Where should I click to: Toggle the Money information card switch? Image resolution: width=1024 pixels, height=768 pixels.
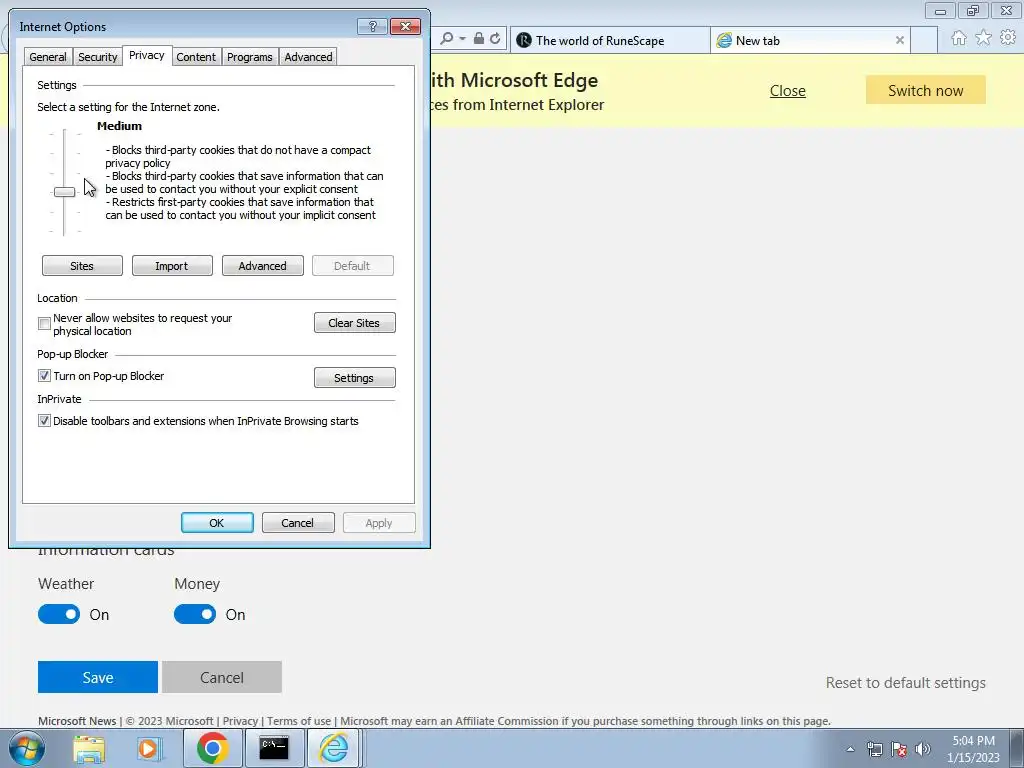pos(195,614)
